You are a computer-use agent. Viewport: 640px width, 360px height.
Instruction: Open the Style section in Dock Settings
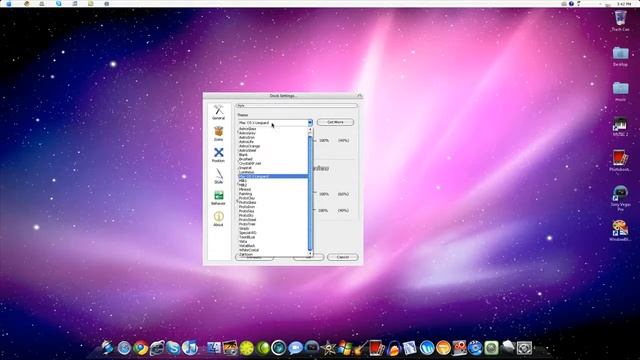coord(219,176)
